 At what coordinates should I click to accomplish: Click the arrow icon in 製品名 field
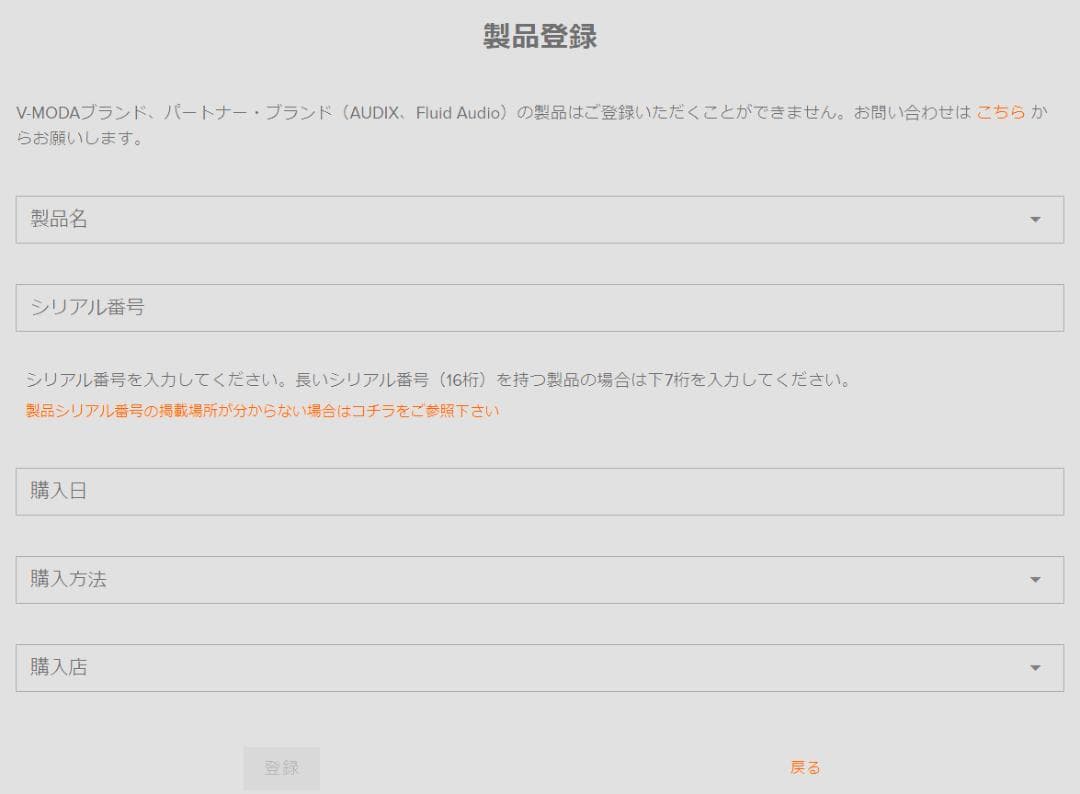[x=1035, y=220]
